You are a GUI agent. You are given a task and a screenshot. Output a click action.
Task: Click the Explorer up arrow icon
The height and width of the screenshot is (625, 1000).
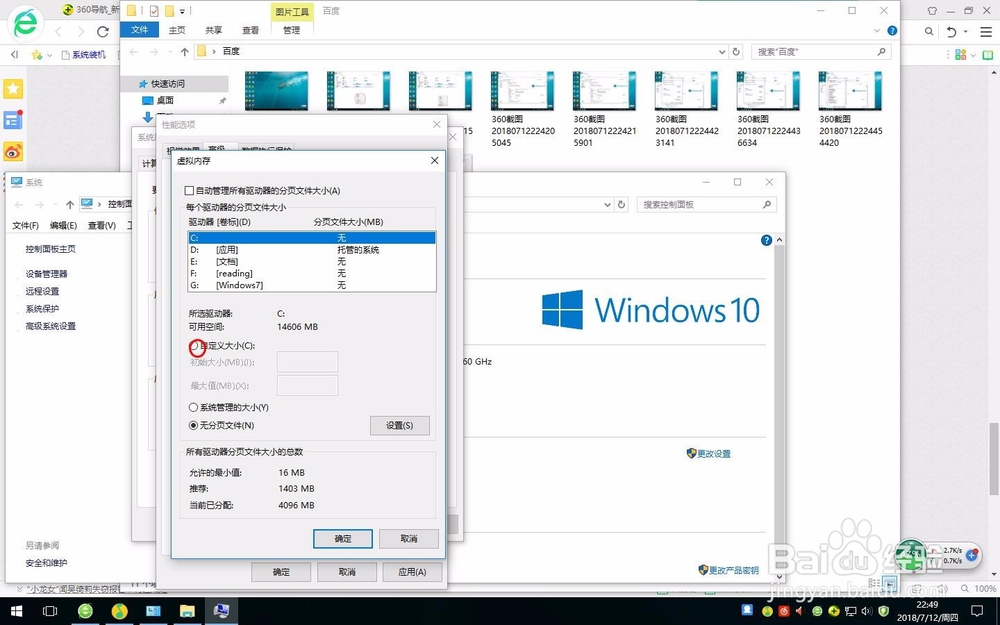tap(184, 52)
